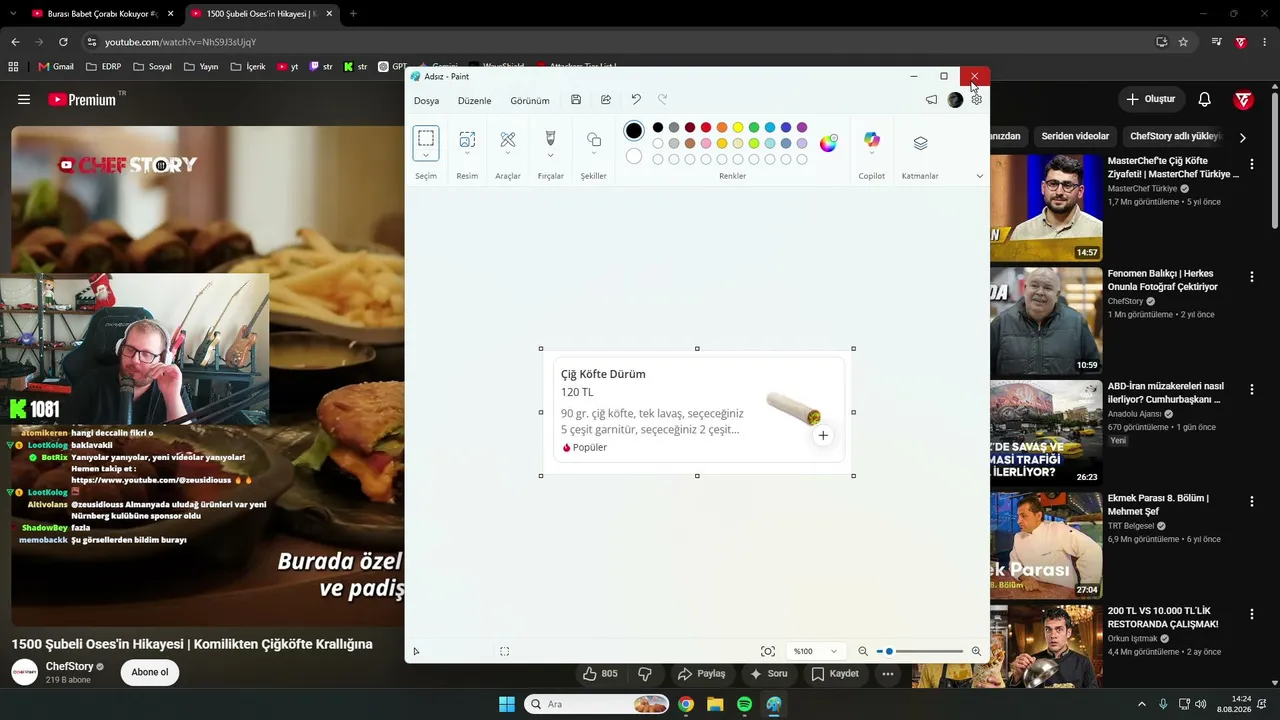Screen dimensions: 1280x720
Task: Undo the last action in Paint
Action: (x=636, y=100)
